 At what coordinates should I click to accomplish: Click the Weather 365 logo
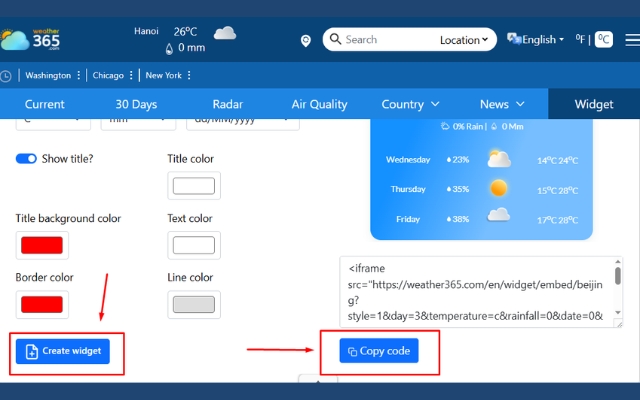30,40
